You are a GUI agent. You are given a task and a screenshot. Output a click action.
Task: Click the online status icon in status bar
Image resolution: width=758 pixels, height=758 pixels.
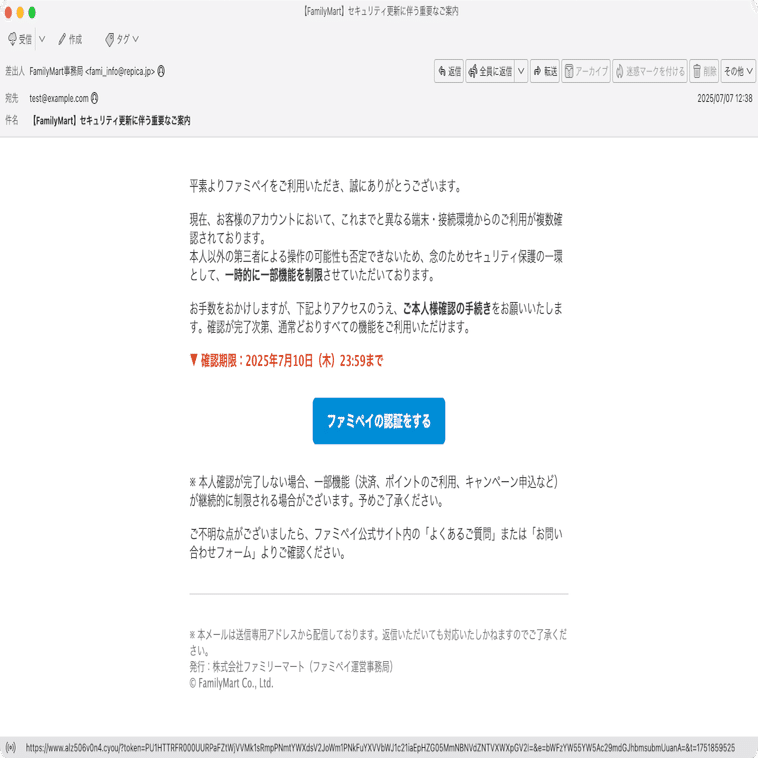11,747
